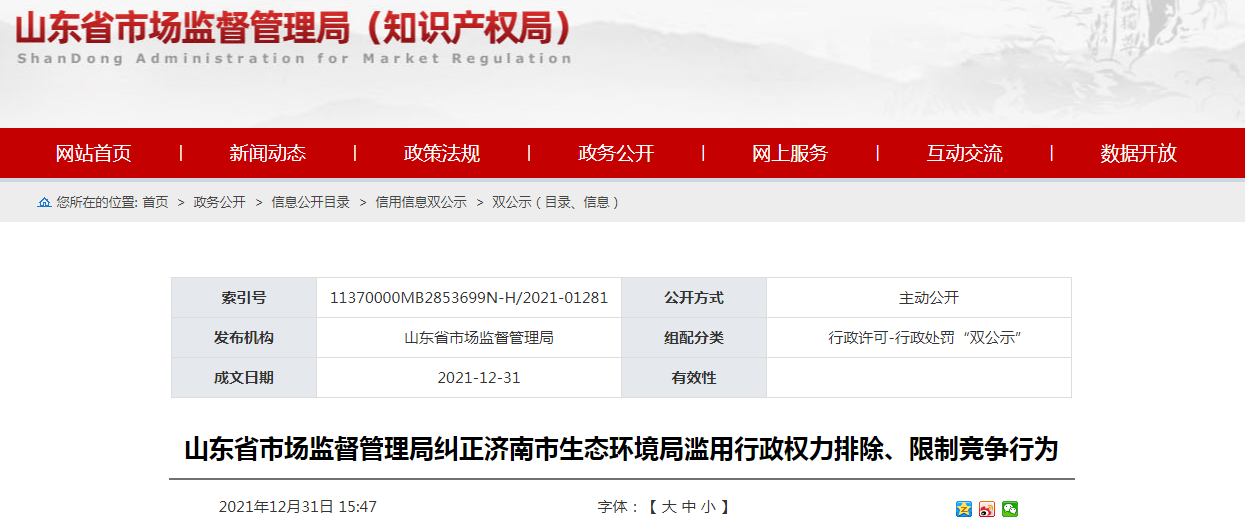Set font size to 大
Viewport: 1245px width, 522px height.
pyautogui.click(x=669, y=508)
